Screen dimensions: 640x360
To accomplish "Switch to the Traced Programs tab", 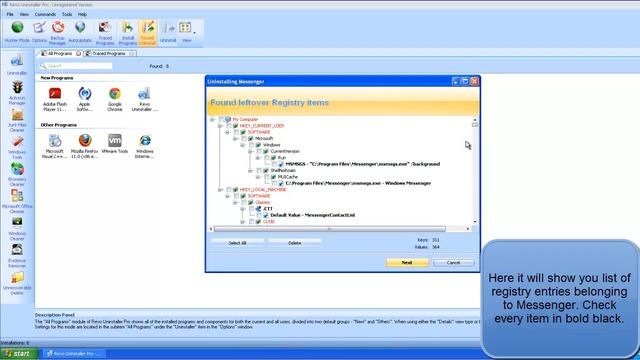I will 109,53.
